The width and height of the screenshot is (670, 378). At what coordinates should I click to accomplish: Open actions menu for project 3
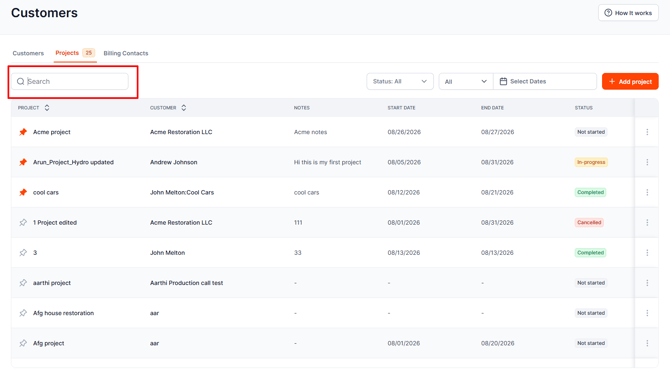[647, 253]
